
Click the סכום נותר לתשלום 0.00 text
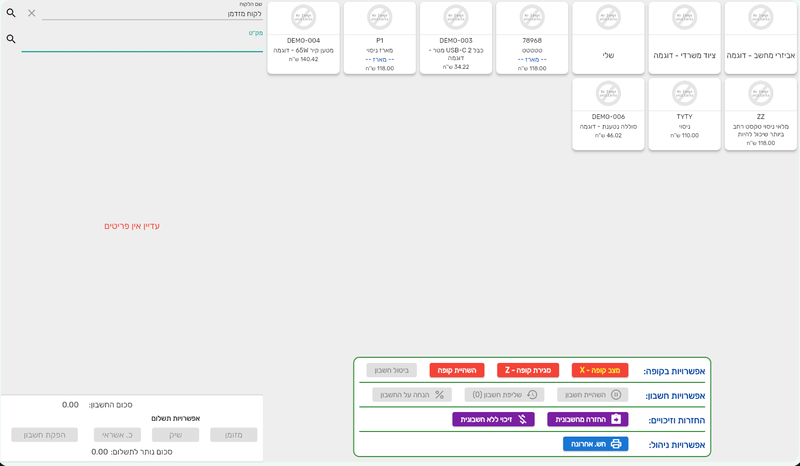coord(132,452)
